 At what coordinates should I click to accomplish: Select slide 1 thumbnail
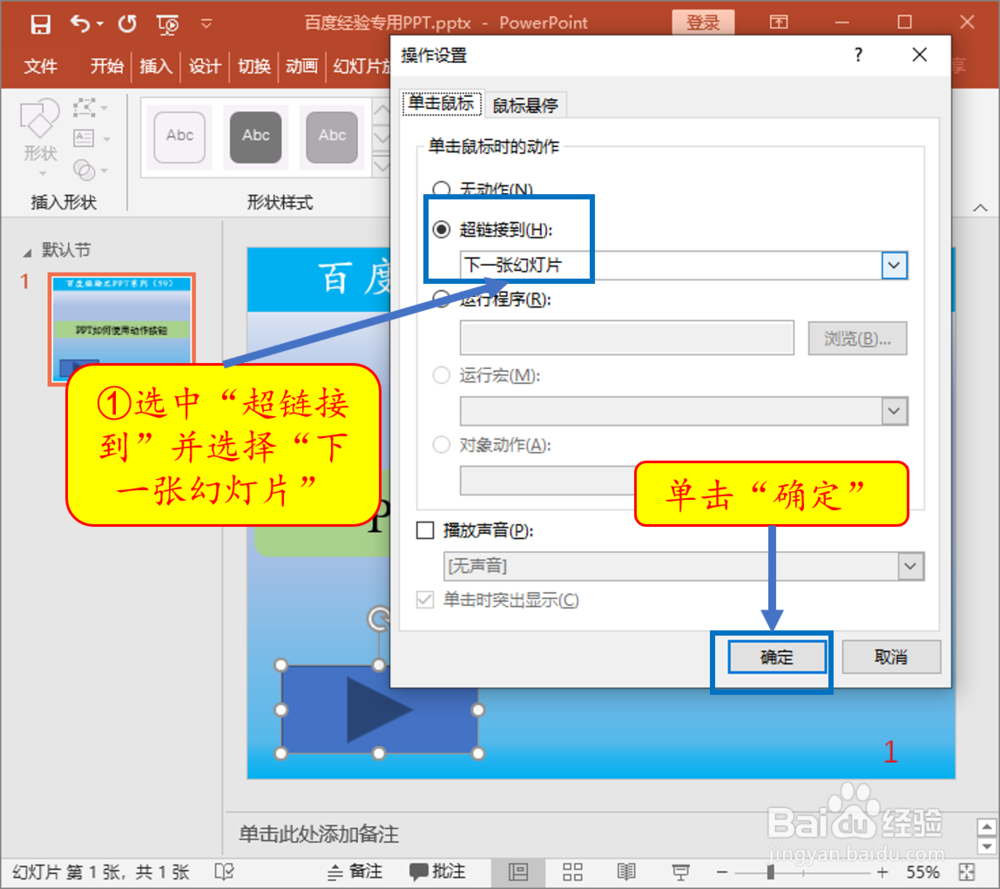click(122, 328)
